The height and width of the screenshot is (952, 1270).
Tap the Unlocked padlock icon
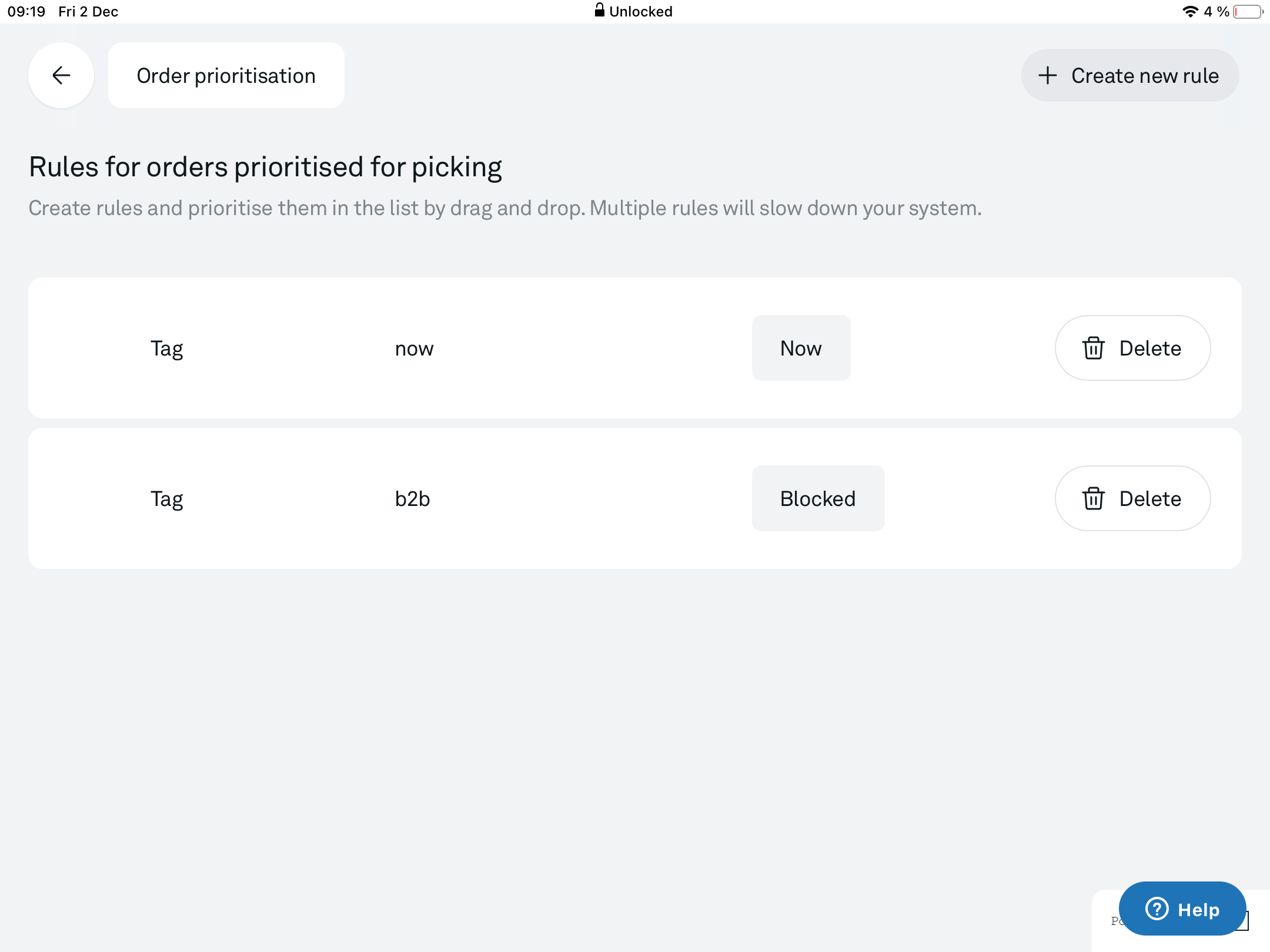[599, 10]
